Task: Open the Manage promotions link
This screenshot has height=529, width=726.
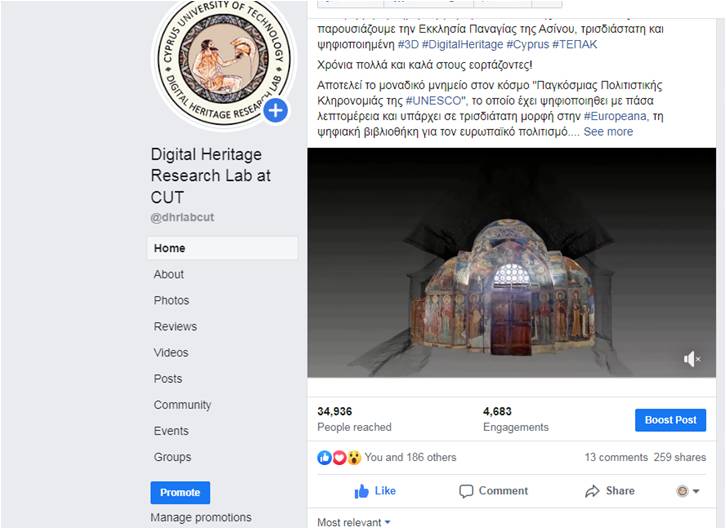Action: pyautogui.click(x=201, y=517)
